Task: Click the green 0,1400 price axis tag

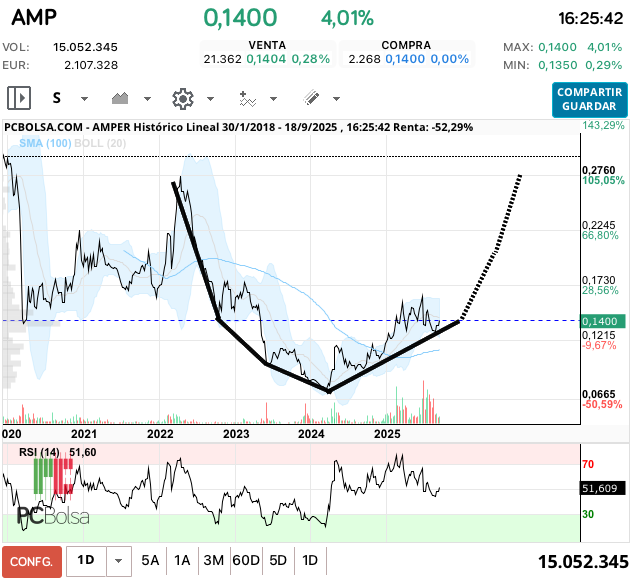Action: [x=603, y=321]
